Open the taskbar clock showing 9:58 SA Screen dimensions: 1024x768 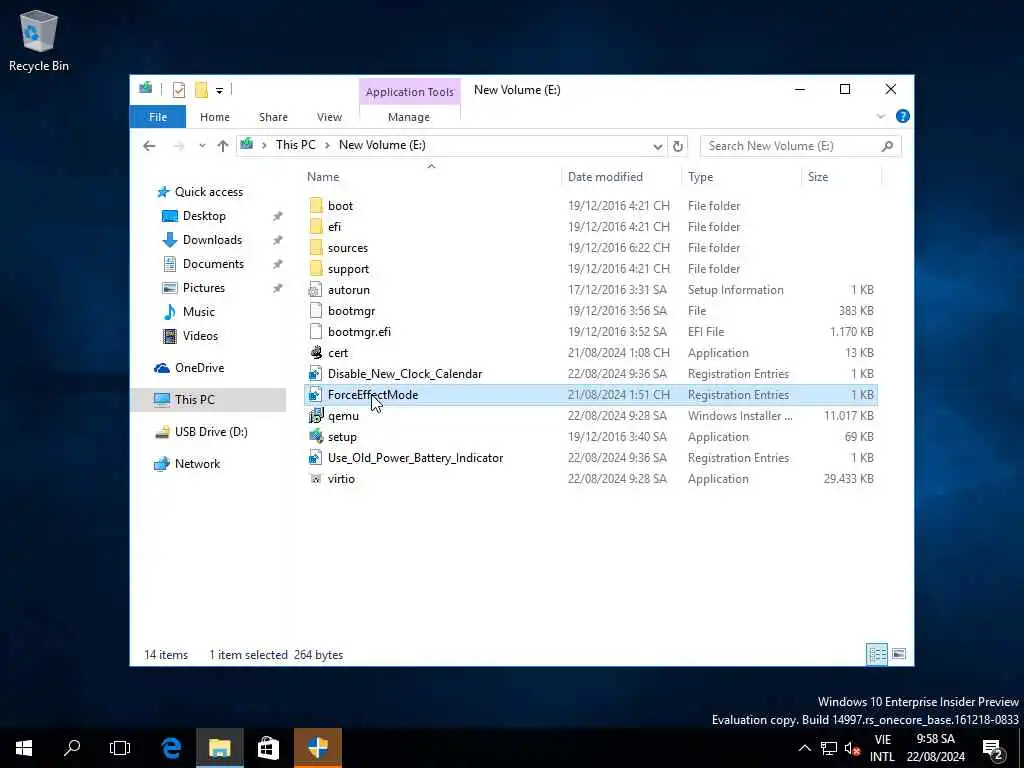click(x=936, y=748)
